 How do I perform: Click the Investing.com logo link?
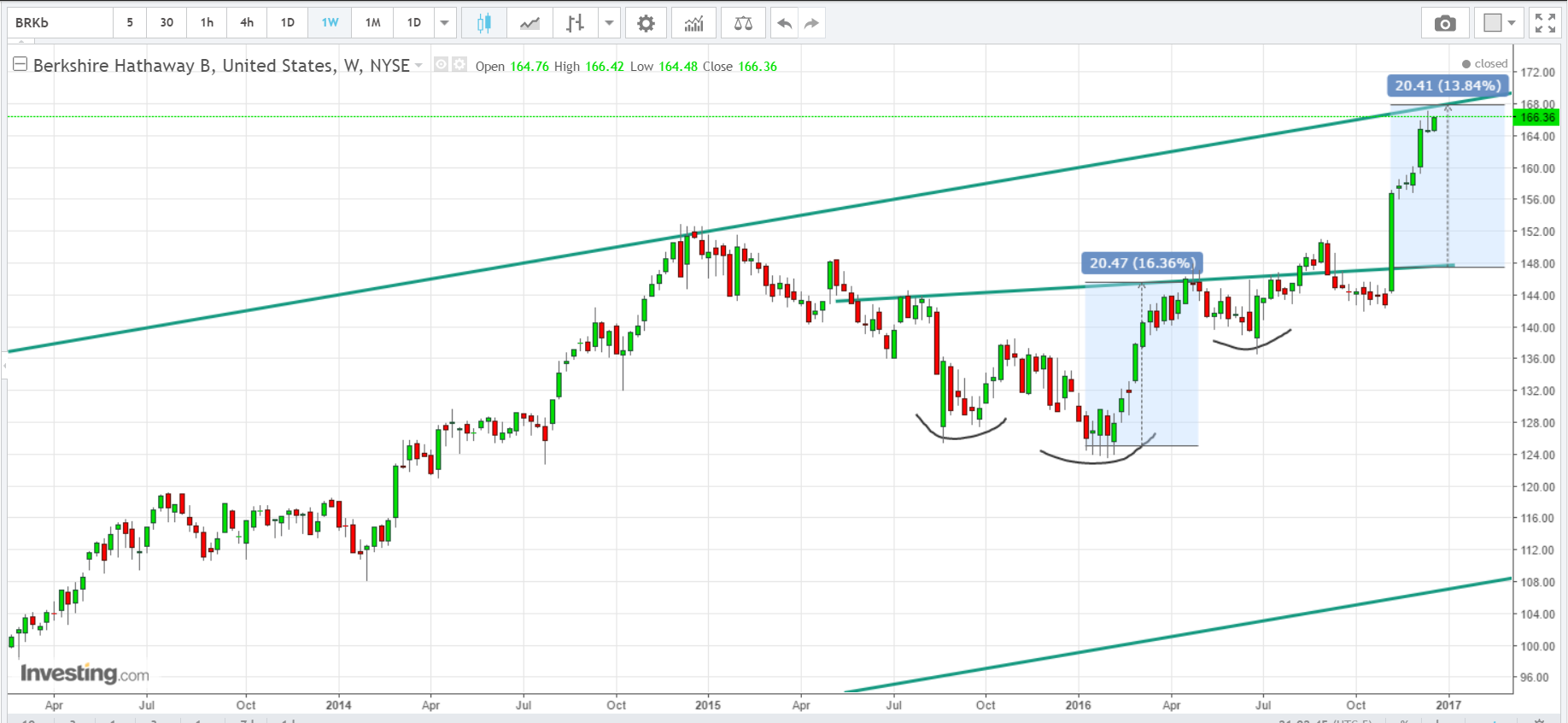[85, 673]
